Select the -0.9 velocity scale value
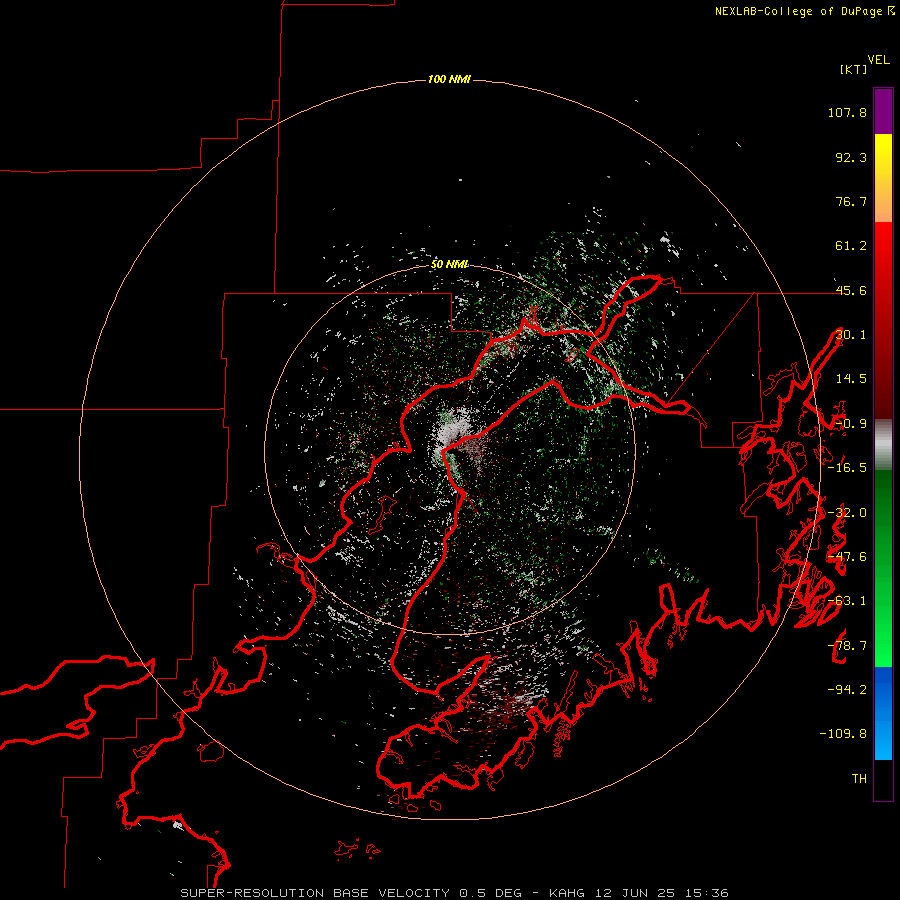Screen dimensions: 900x900 point(851,424)
